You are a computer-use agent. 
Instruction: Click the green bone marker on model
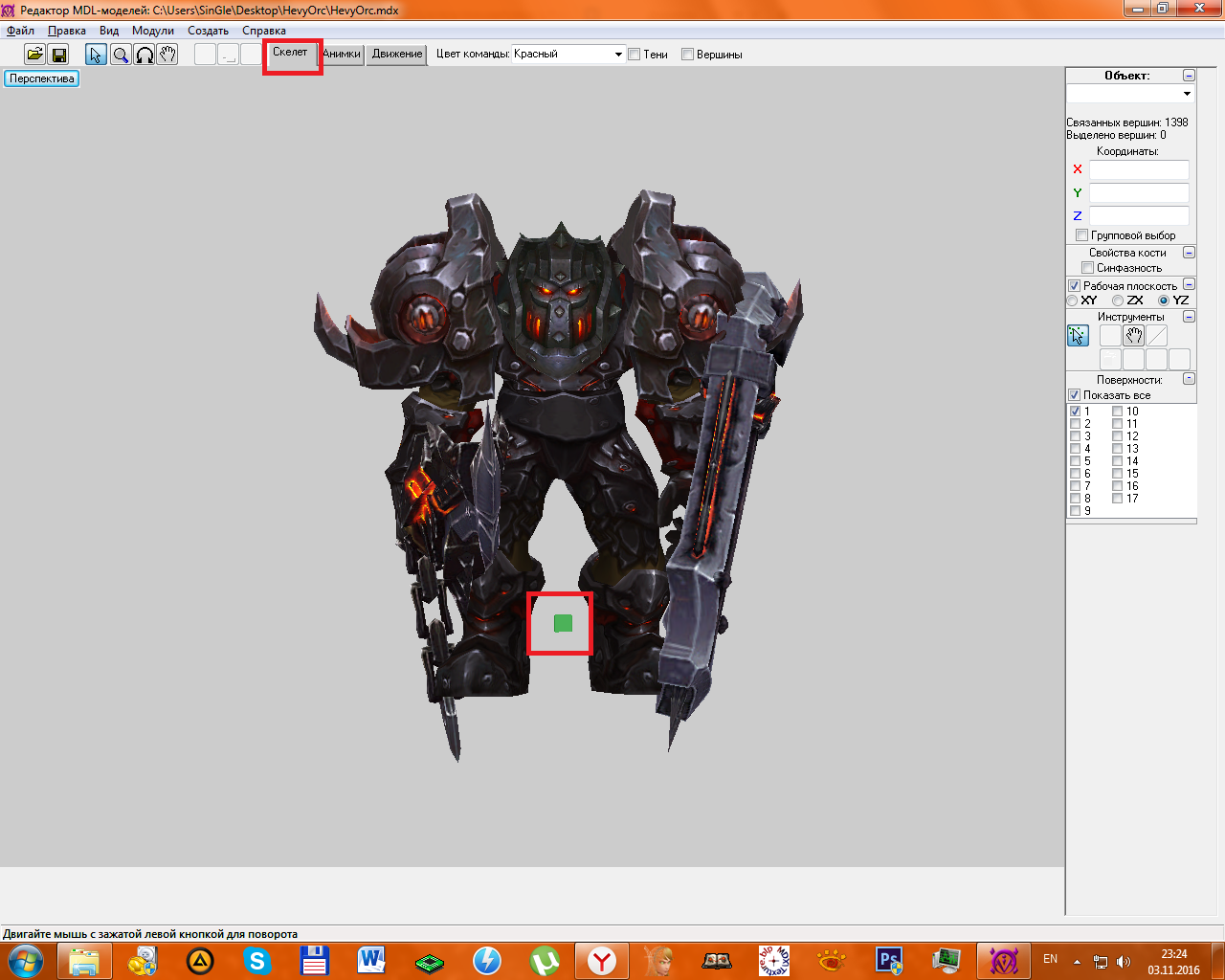tap(563, 624)
